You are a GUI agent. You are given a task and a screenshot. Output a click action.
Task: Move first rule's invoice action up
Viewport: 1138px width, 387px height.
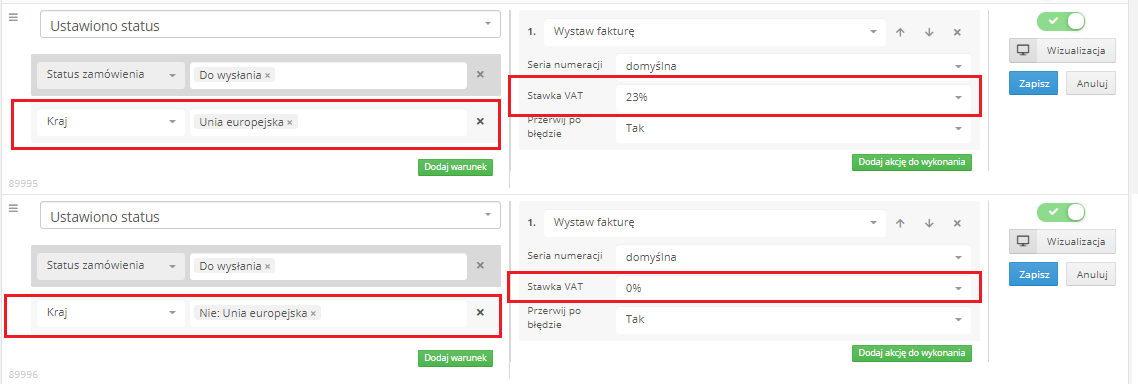point(900,32)
